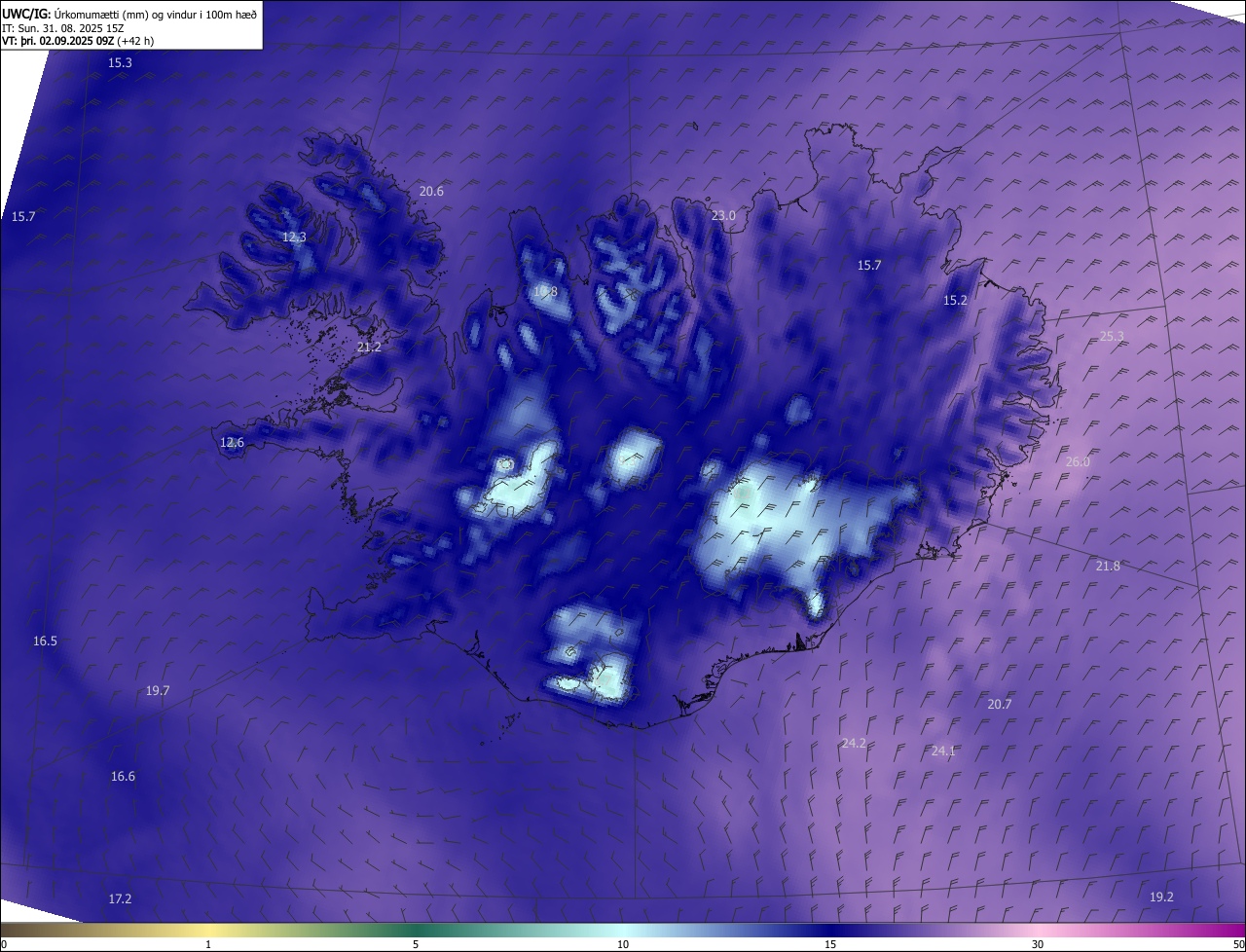Click the color scale tick labeled 1
1246x952 pixels.
(208, 944)
